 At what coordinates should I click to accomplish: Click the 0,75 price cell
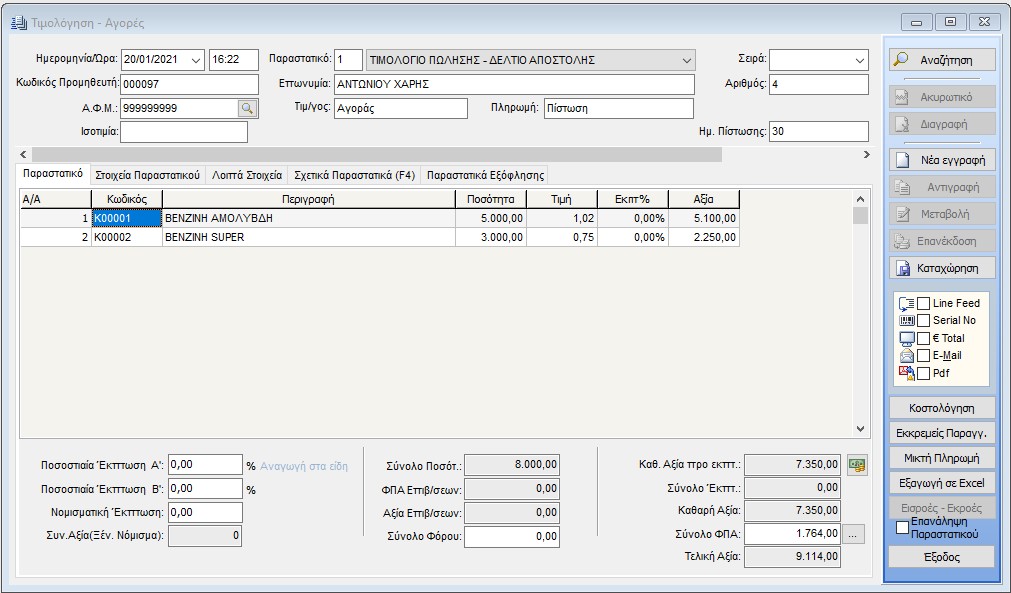(x=562, y=237)
